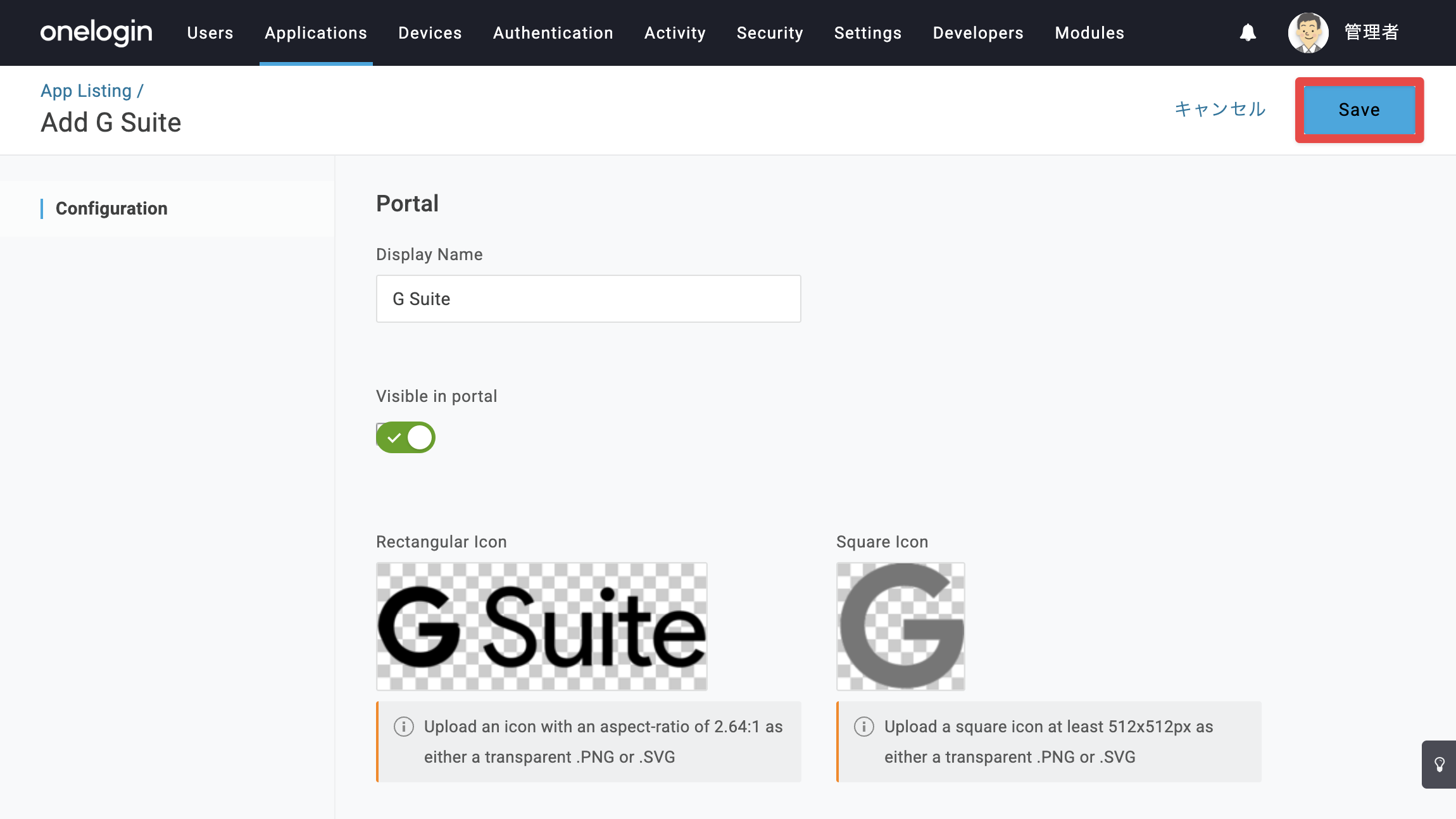Click the admin profile avatar
The height and width of the screenshot is (819, 1456).
[x=1308, y=32]
